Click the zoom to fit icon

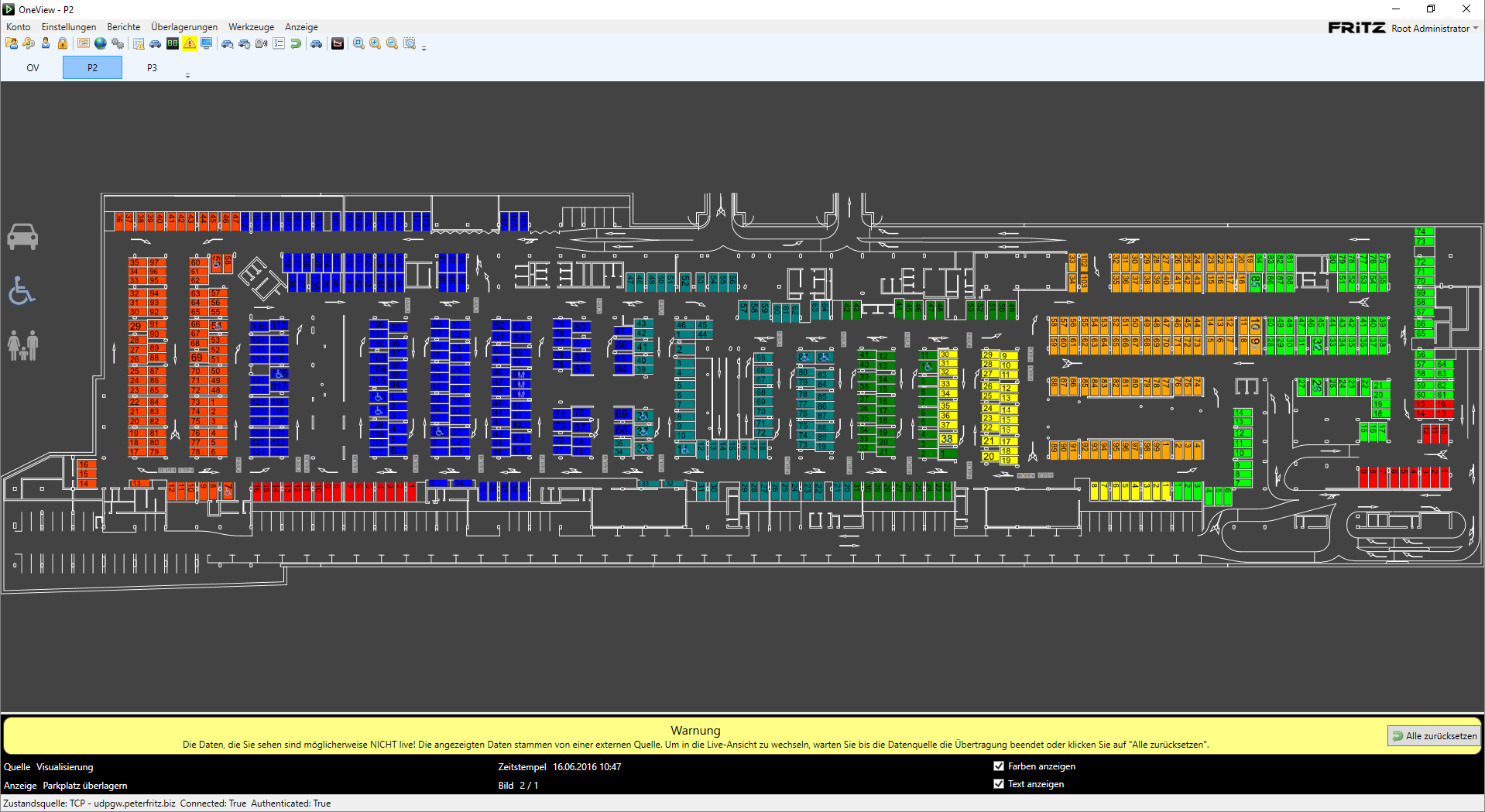(358, 43)
